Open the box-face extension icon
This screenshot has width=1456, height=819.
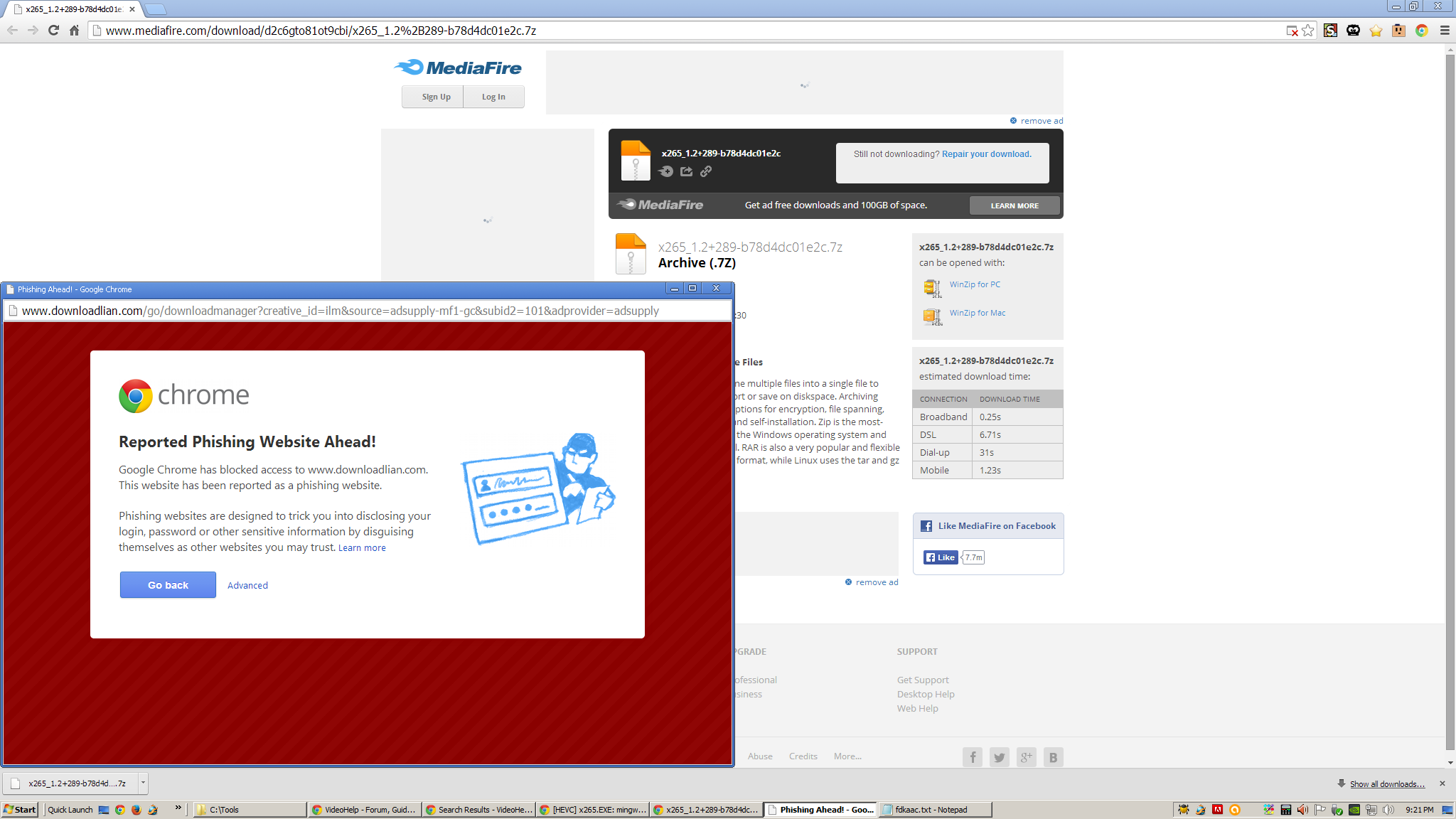pyautogui.click(x=1398, y=31)
